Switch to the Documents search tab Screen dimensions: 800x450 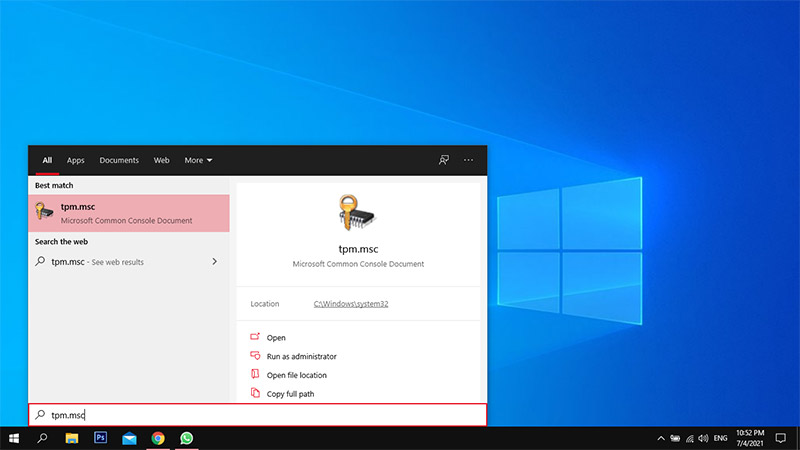coord(119,160)
